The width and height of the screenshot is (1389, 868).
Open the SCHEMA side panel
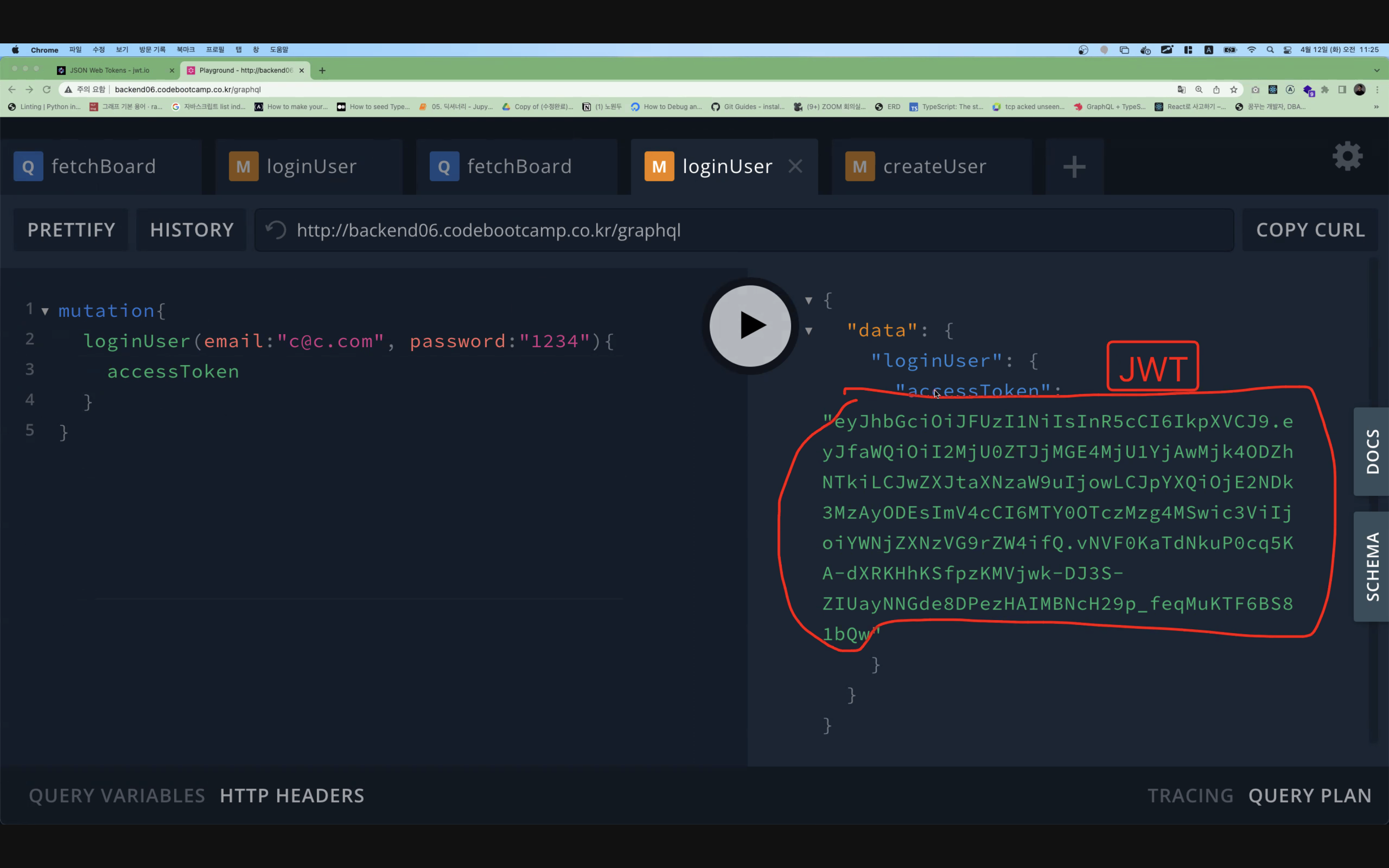(x=1372, y=566)
